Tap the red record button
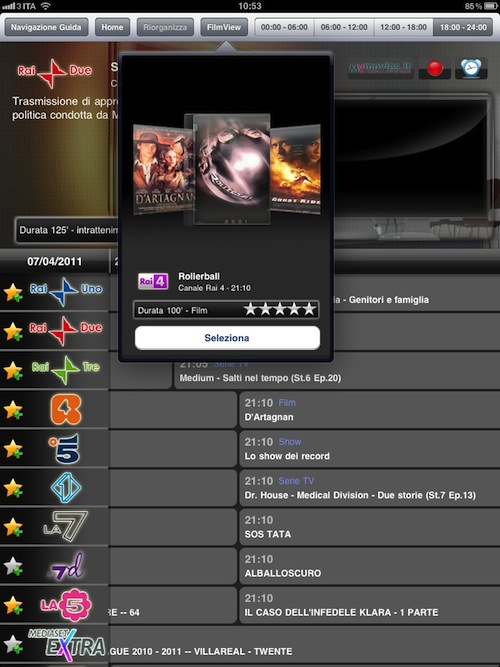 point(435,68)
